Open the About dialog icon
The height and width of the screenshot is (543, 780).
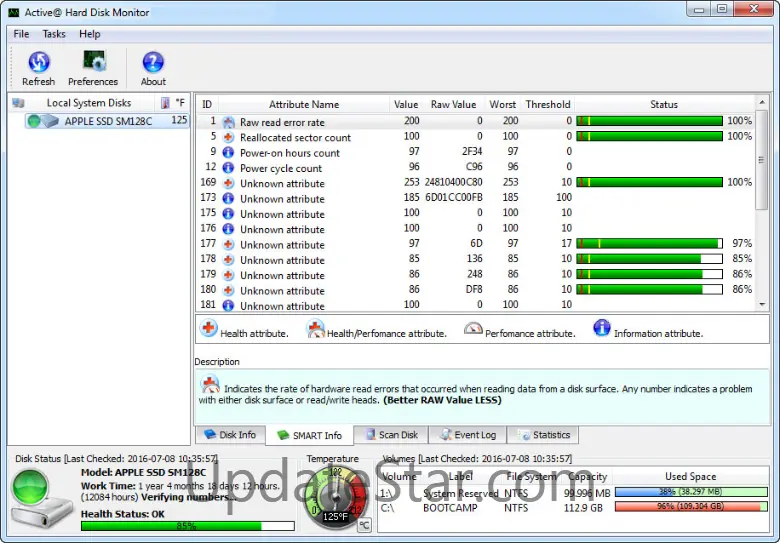(x=153, y=62)
